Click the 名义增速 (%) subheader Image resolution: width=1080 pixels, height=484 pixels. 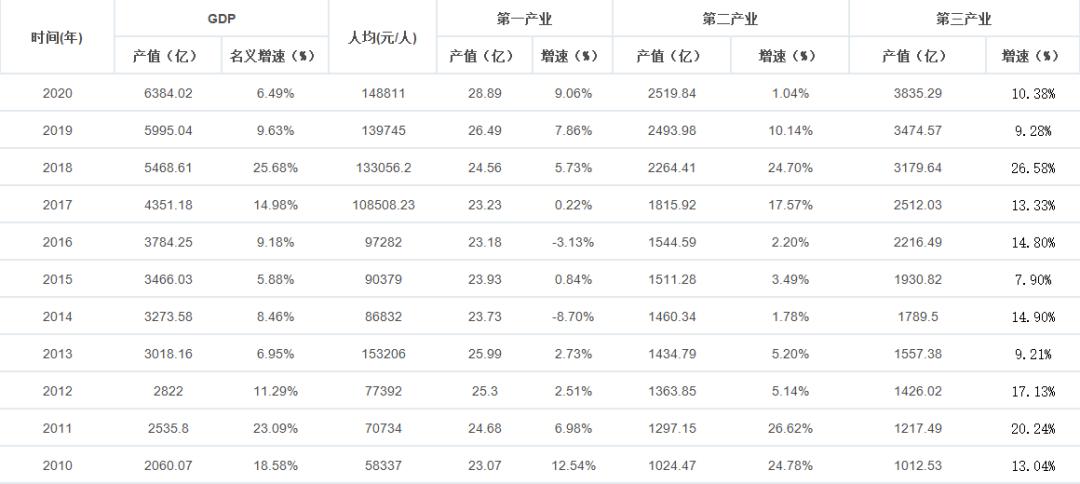point(273,56)
